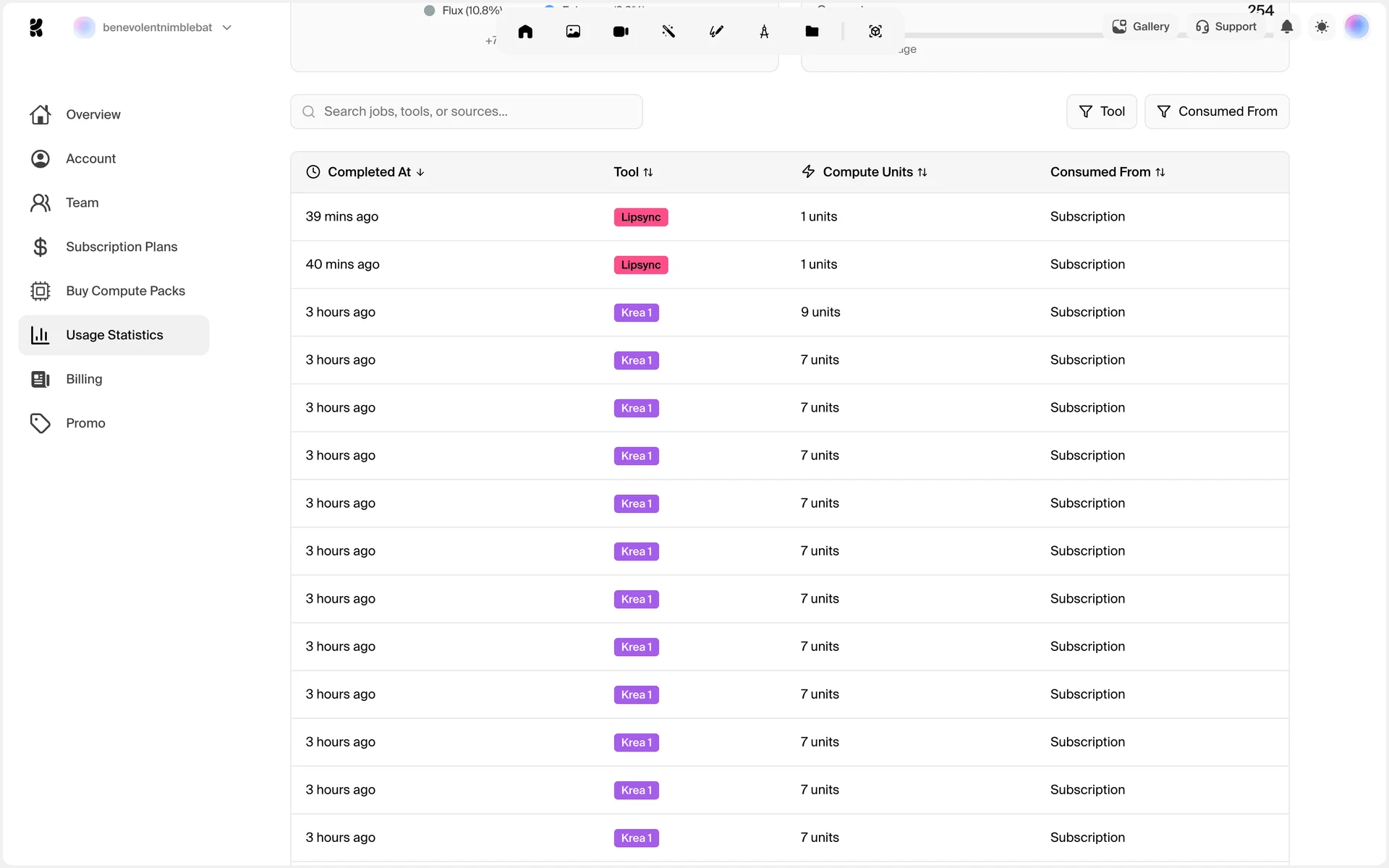Click the Krea logo icon
The width and height of the screenshot is (1389, 868).
click(36, 27)
